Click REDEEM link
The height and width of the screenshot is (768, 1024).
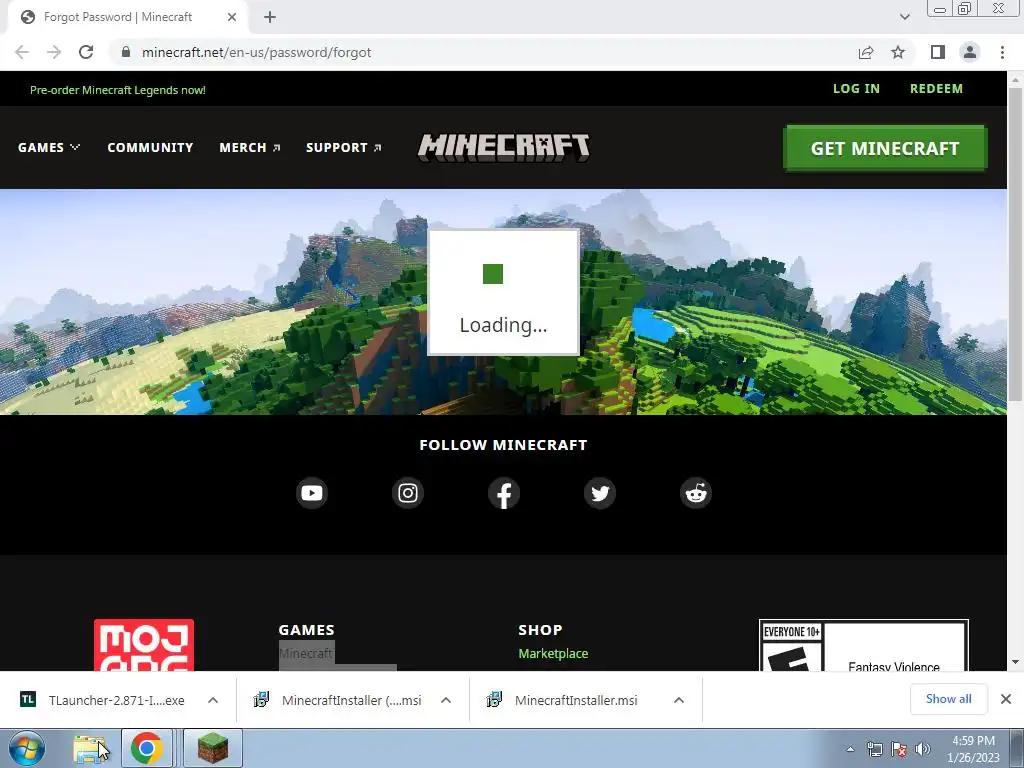point(936,89)
